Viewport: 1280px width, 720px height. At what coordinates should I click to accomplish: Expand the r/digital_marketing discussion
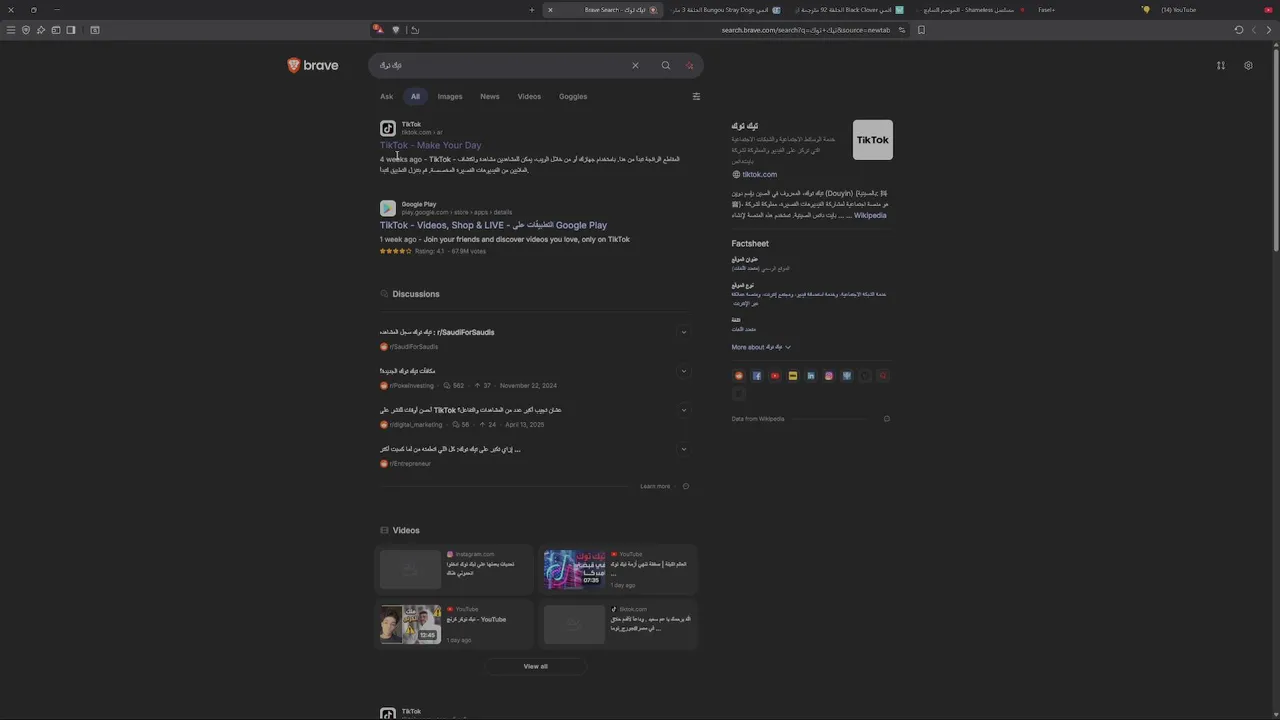684,410
